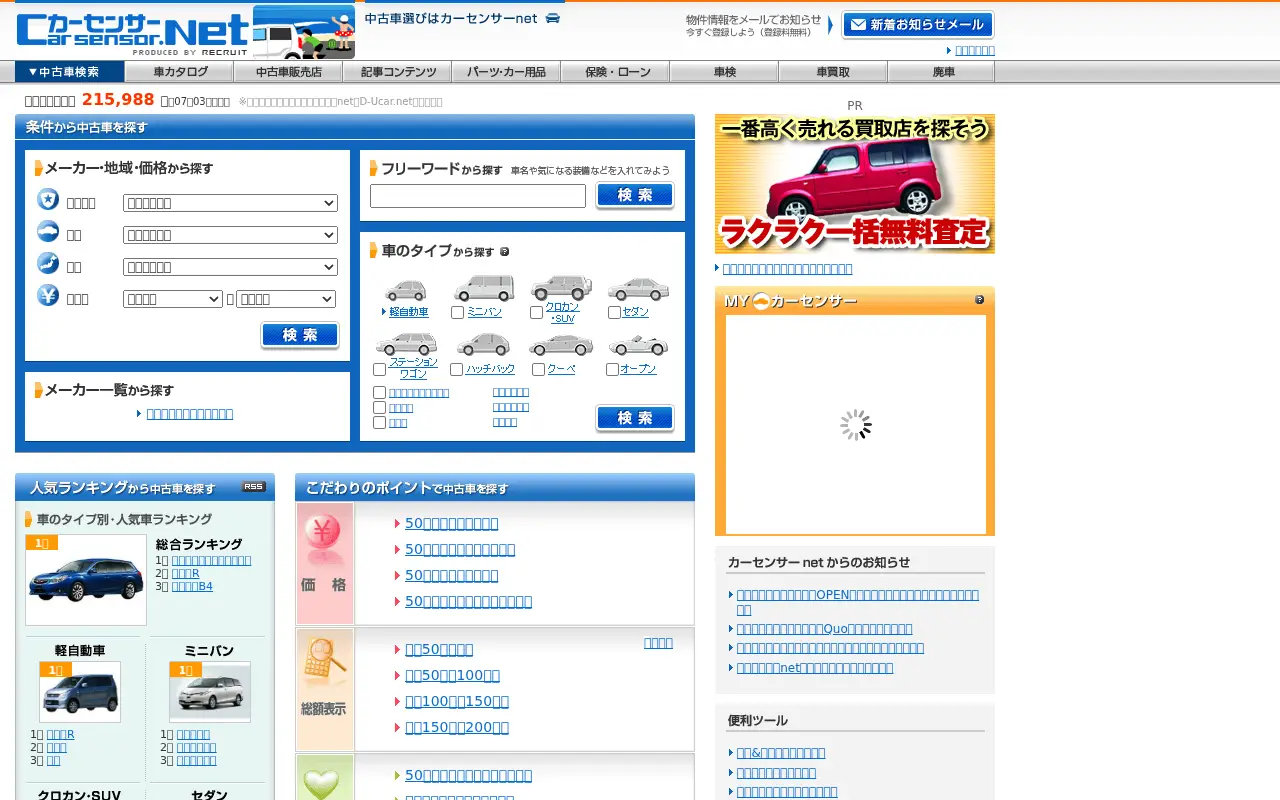This screenshot has height=800, width=1280.
Task: Open help icon beside 車のタイプから探す
Action: [504, 252]
